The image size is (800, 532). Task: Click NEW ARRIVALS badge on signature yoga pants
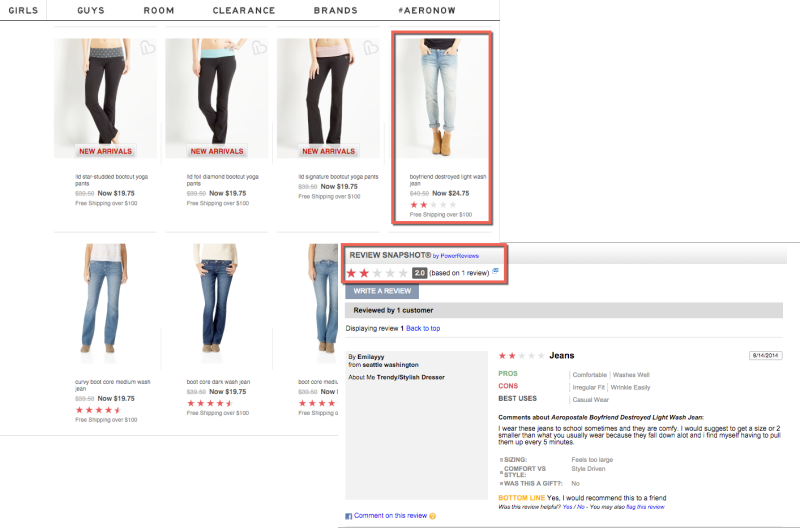(x=328, y=151)
